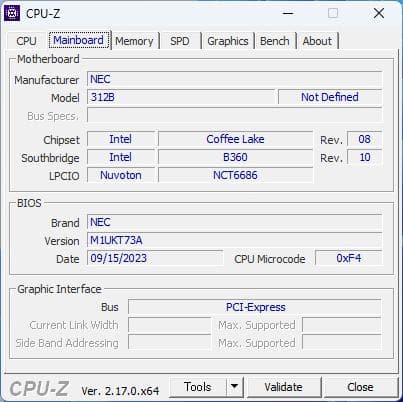Click the Not Defined model revision field
The width and height of the screenshot is (403, 402).
pyautogui.click(x=330, y=97)
